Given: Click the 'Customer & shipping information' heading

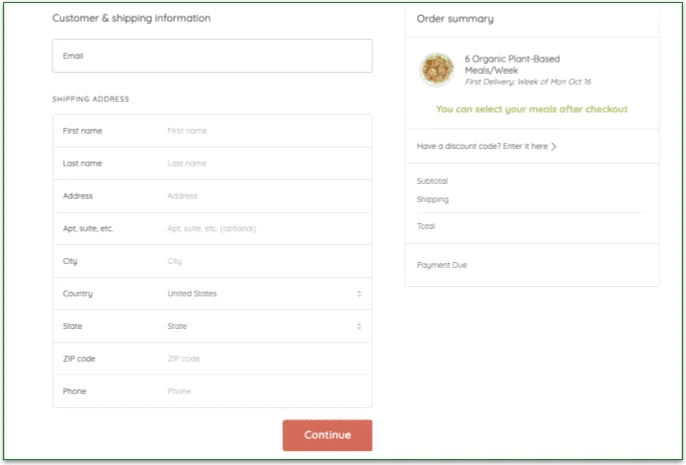Looking at the screenshot, I should [131, 18].
